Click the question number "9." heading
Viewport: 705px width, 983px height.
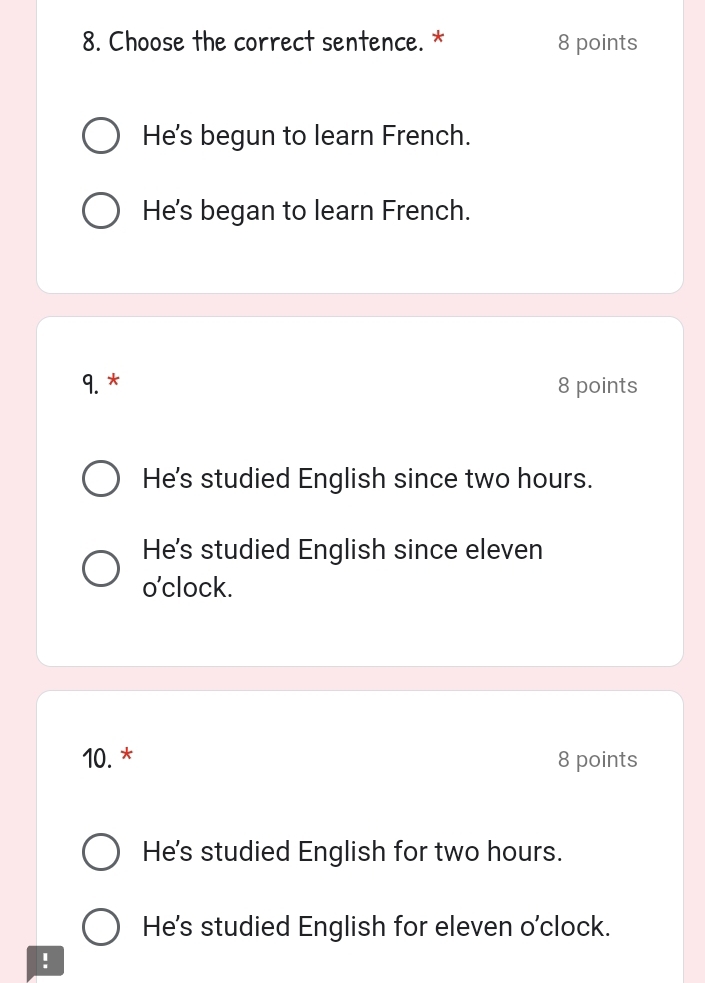tap(90, 384)
